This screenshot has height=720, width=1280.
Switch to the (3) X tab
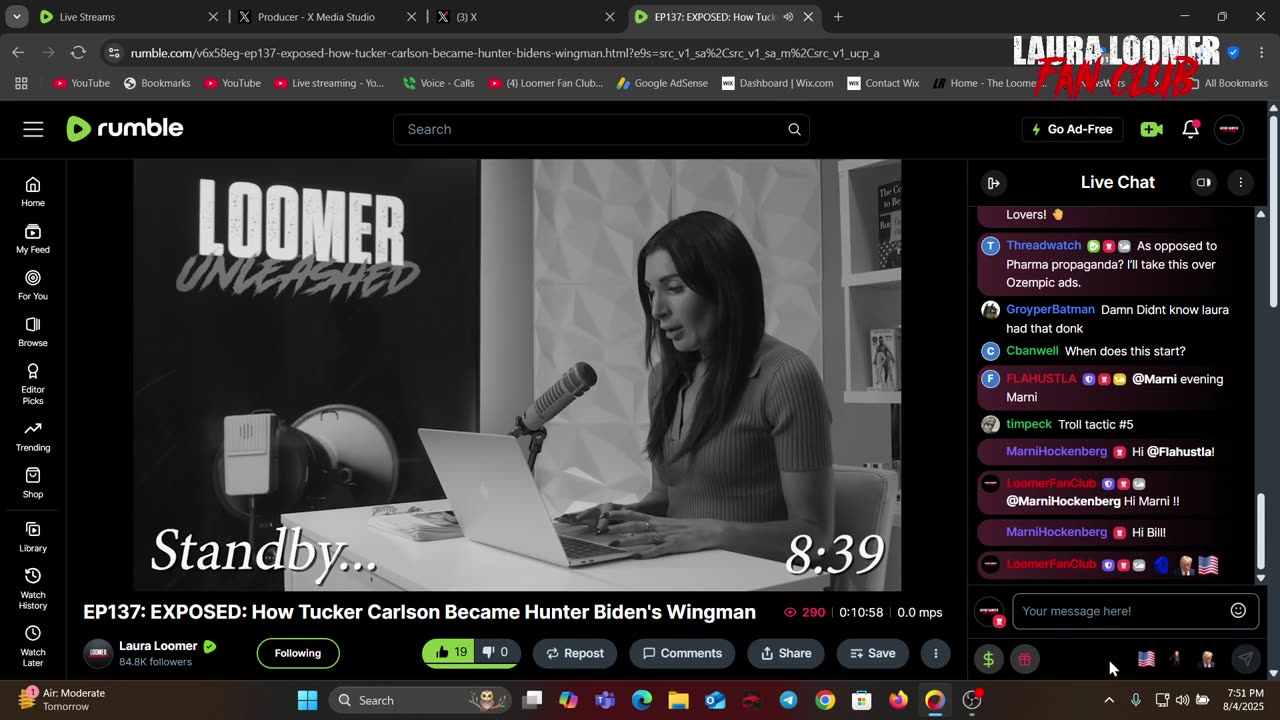(526, 17)
